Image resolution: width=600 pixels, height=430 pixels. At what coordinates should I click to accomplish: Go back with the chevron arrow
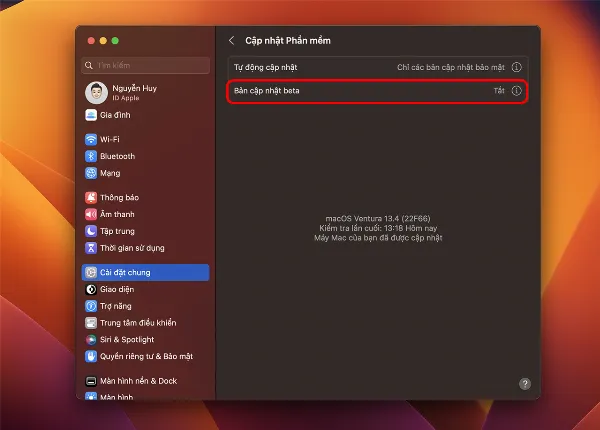tap(232, 41)
